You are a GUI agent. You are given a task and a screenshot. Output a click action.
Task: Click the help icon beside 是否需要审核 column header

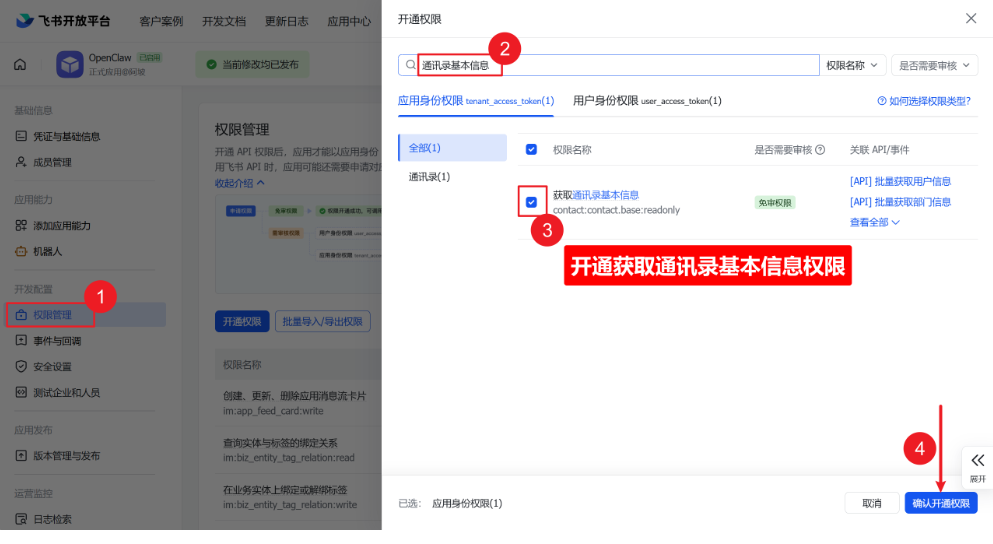click(x=820, y=150)
